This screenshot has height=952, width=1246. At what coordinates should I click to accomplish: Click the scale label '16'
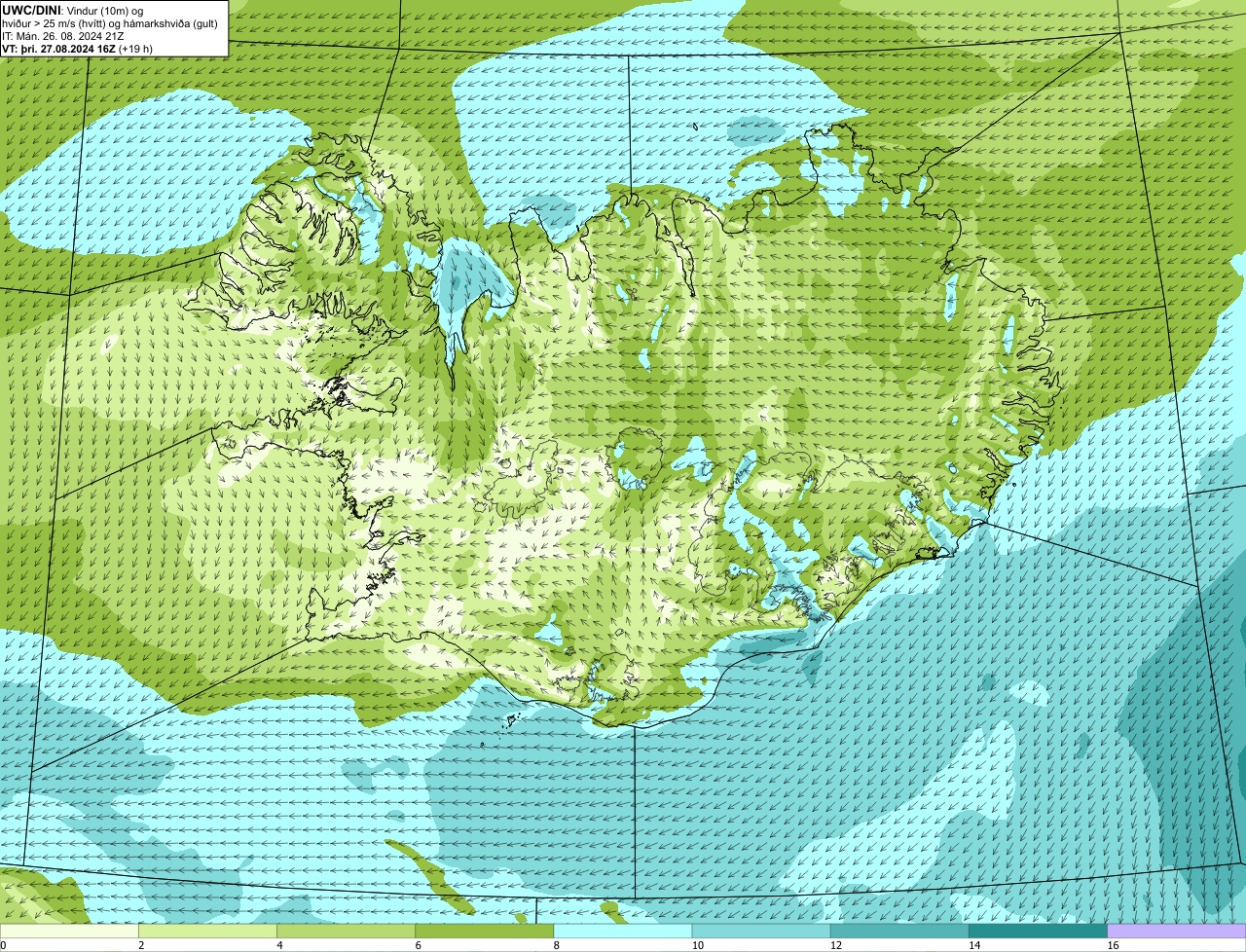click(x=1113, y=945)
